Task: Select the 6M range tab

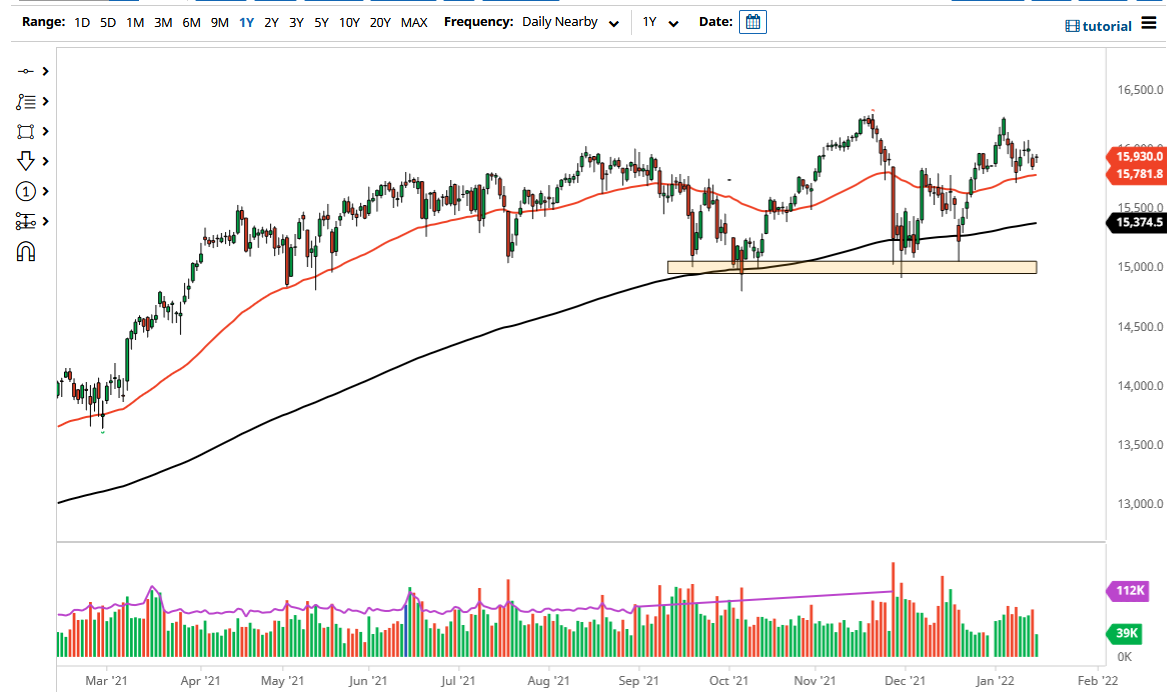Action: point(191,21)
